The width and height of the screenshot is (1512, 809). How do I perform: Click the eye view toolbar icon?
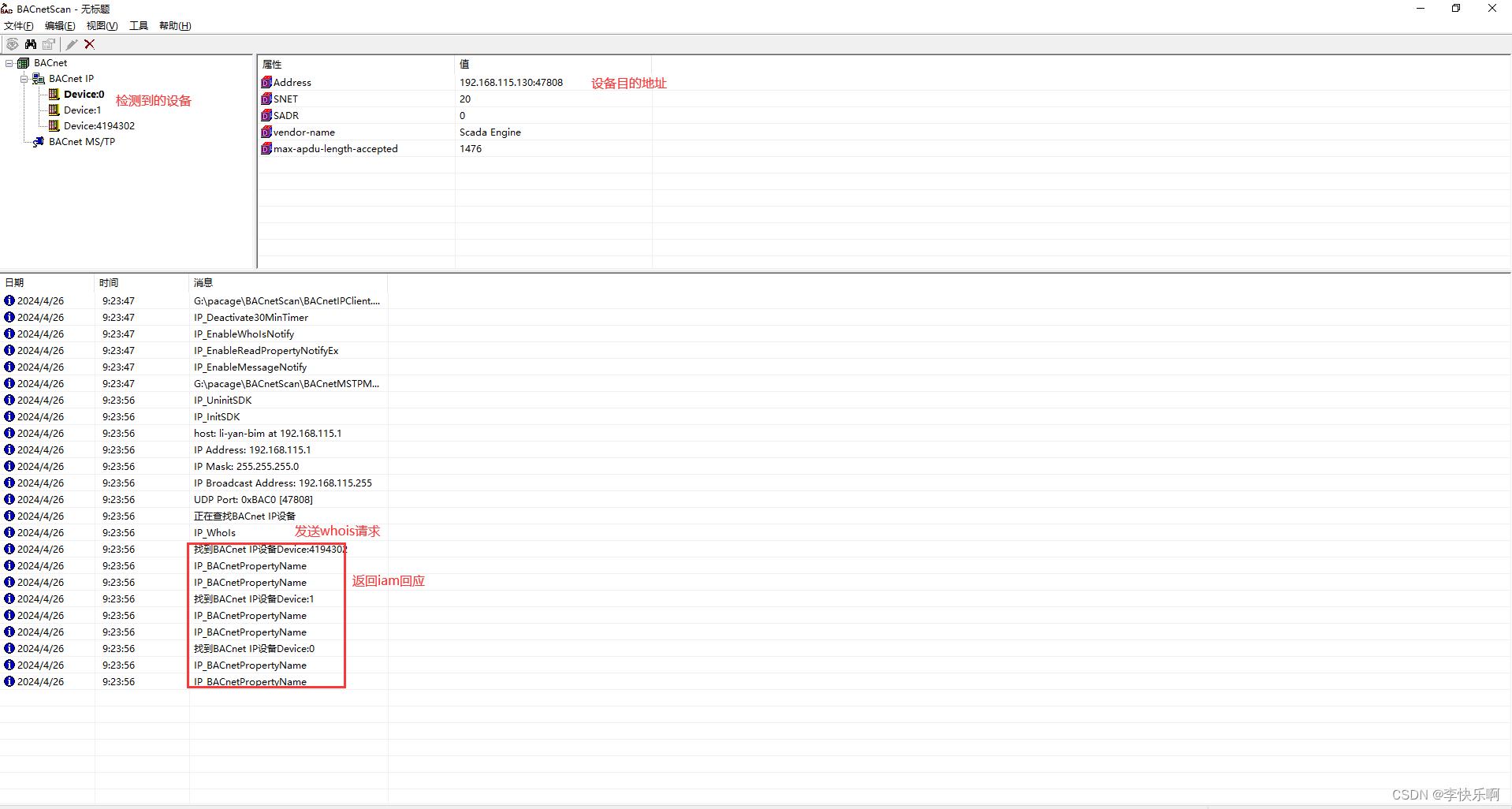(x=13, y=44)
